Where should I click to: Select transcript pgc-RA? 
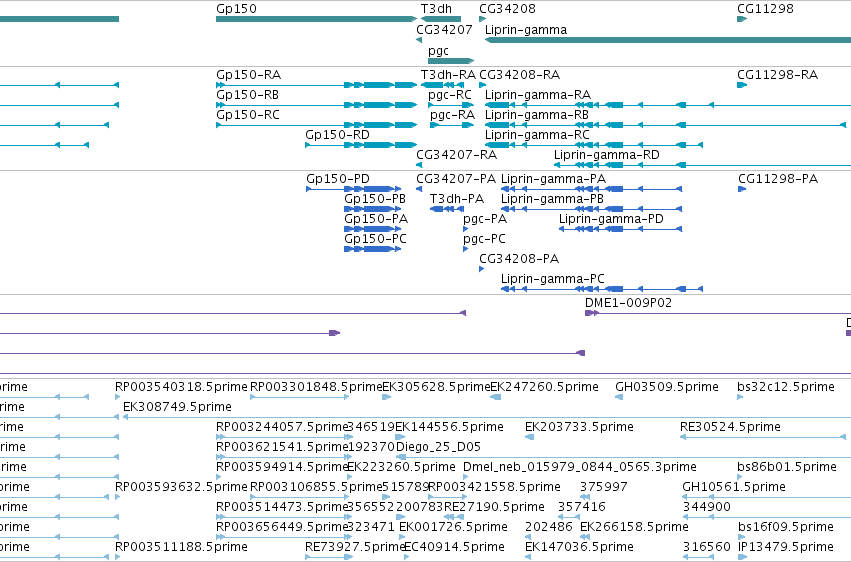pos(452,125)
